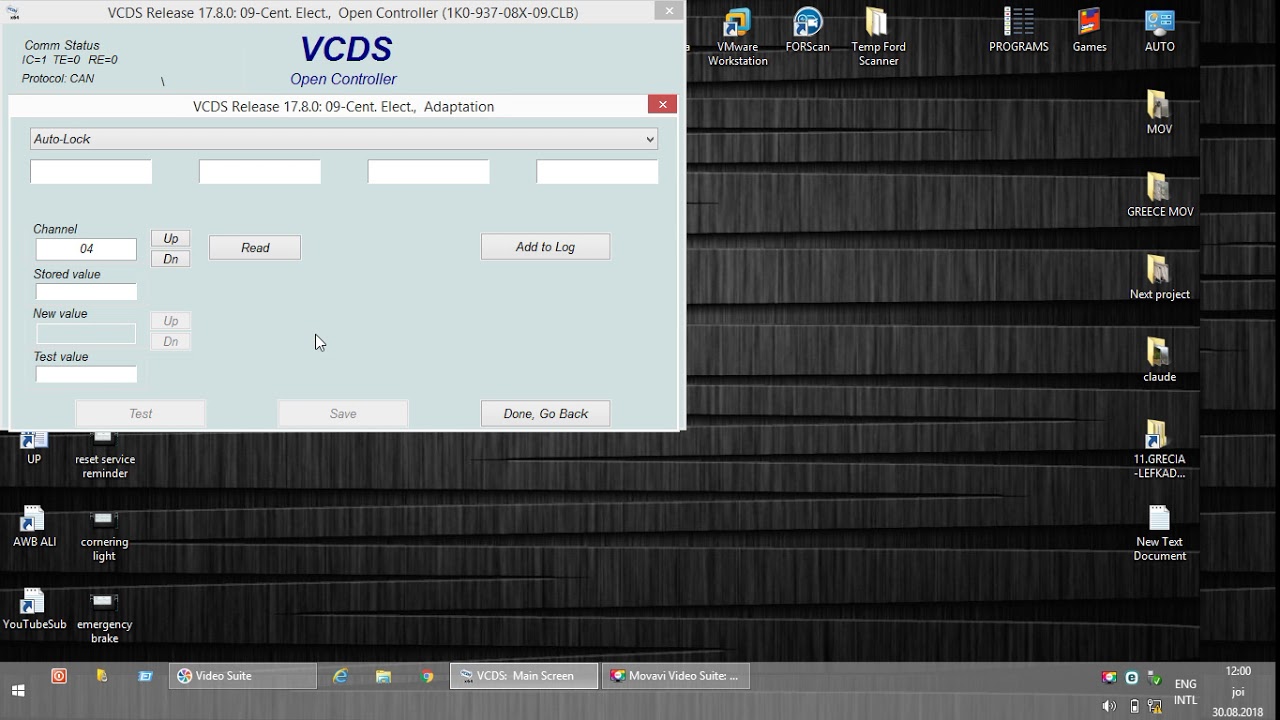1280x720 pixels.
Task: Click the volume speaker tray icon
Action: pos(1109,706)
